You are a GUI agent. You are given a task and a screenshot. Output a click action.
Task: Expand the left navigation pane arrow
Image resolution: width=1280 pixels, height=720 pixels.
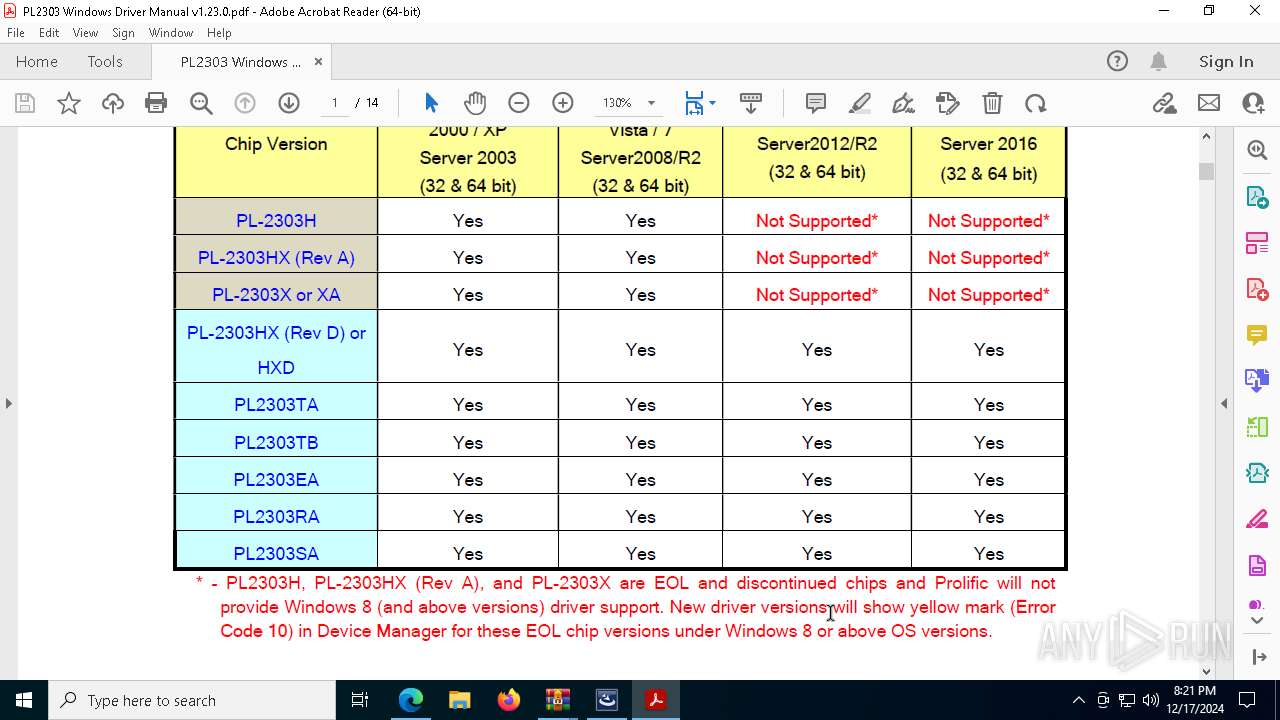[x=8, y=403]
